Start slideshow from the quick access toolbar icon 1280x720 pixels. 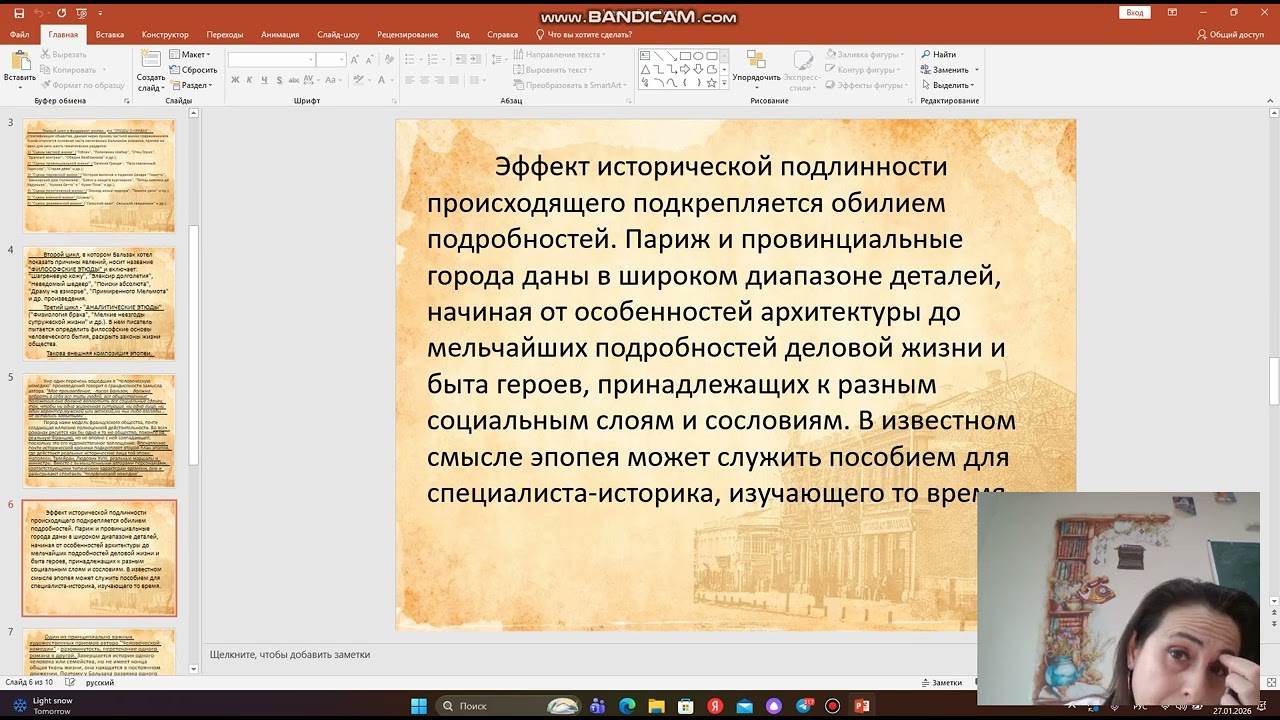83,13
